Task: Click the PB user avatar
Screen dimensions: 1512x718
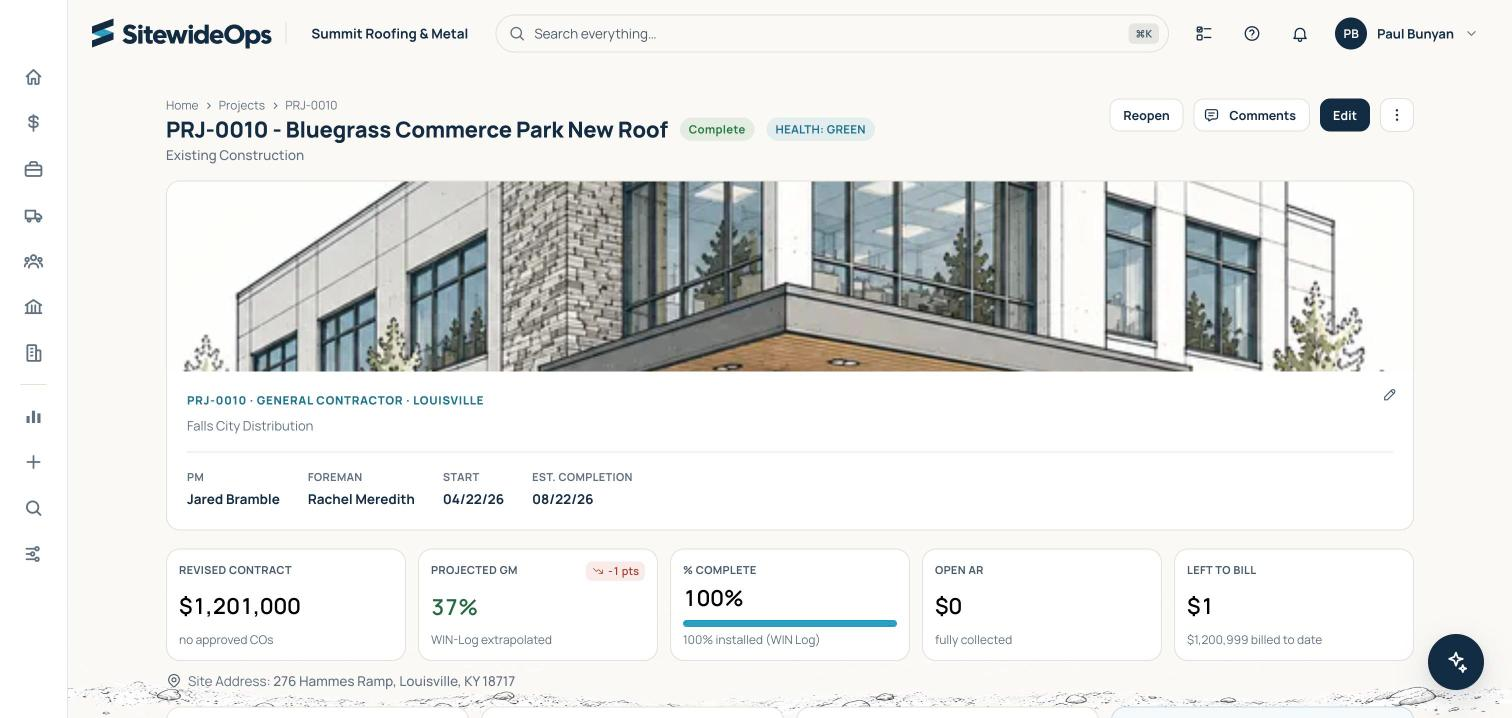Action: pos(1351,33)
